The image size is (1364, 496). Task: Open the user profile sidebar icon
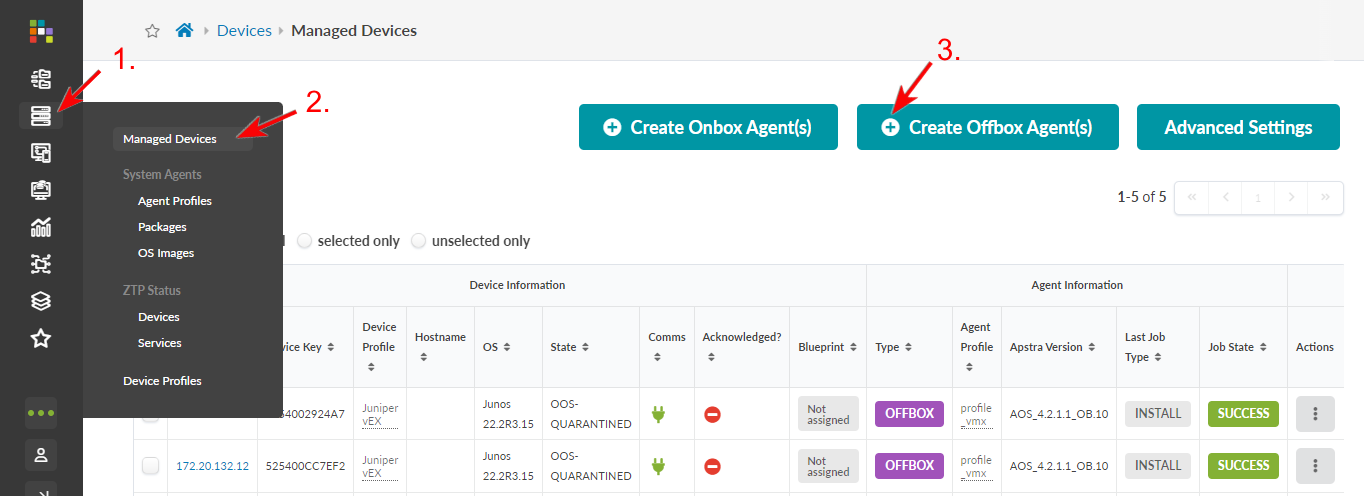tap(41, 455)
